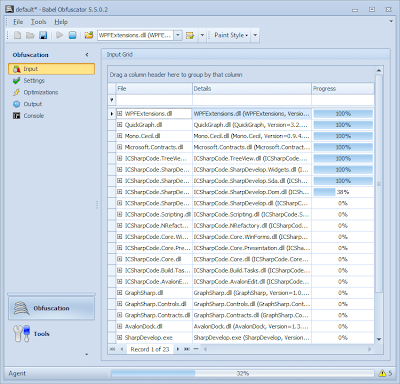
Task: Expand the WPFExtensions.dll row
Action: 120,114
